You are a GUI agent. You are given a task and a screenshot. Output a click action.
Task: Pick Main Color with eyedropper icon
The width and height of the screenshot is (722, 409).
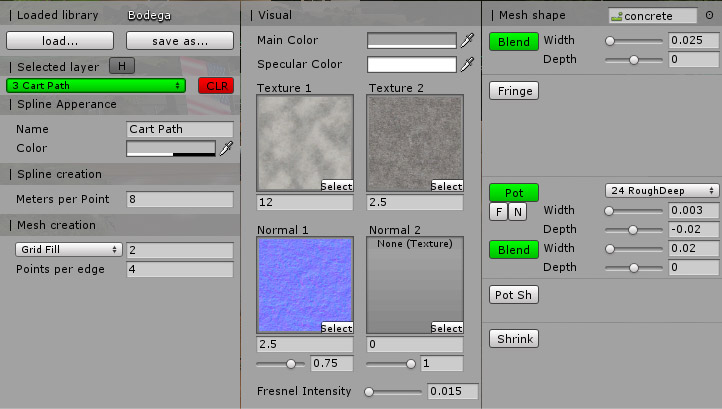coord(467,41)
